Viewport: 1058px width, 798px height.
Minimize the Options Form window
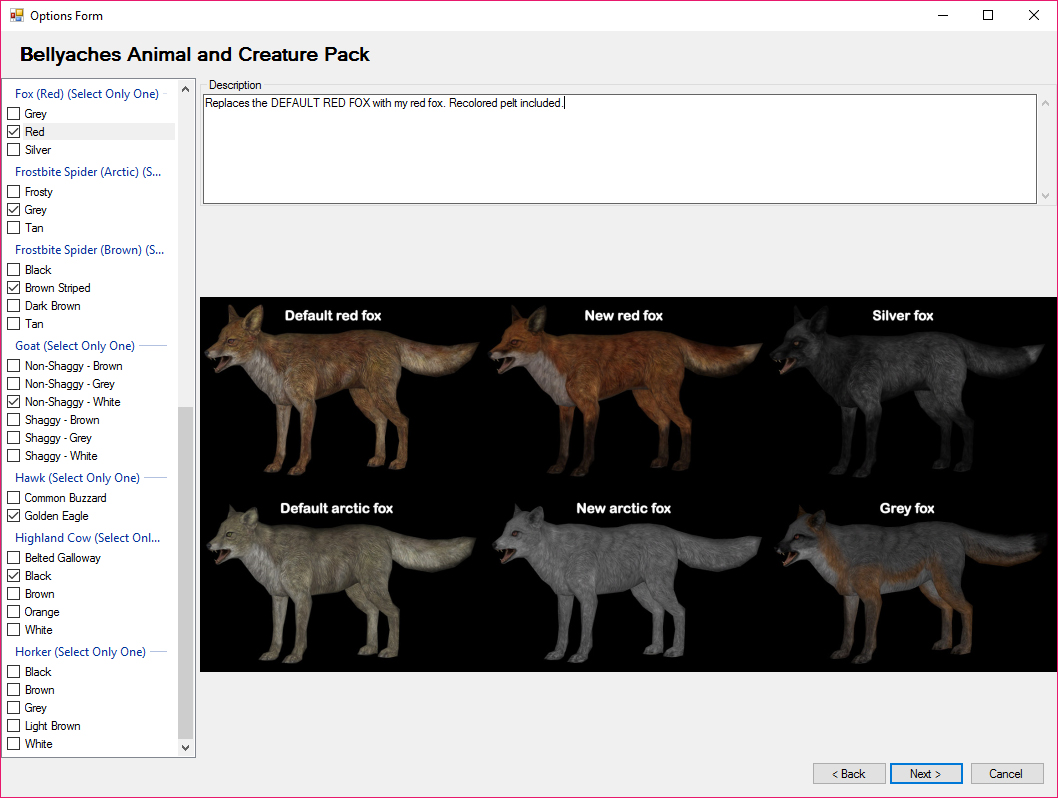coord(943,15)
